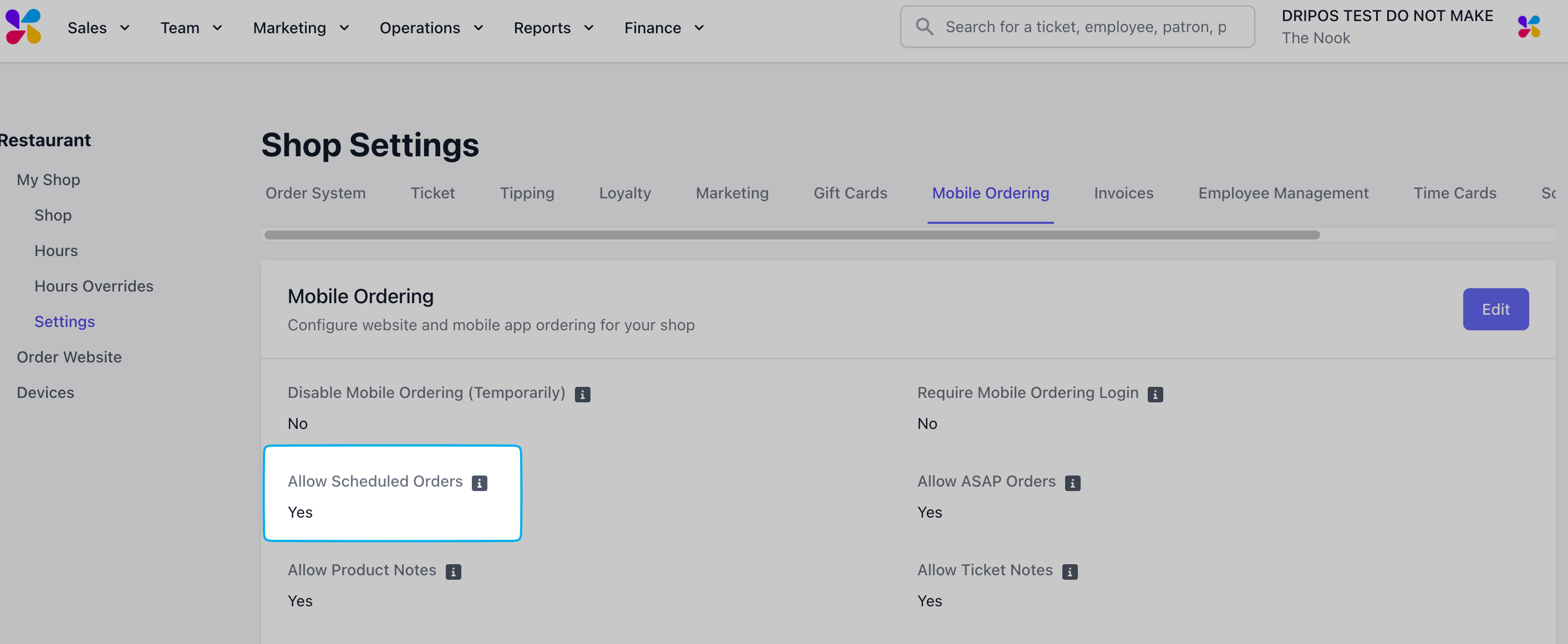Viewport: 1568px width, 644px height.
Task: Expand the Reports dropdown menu
Action: click(x=553, y=28)
